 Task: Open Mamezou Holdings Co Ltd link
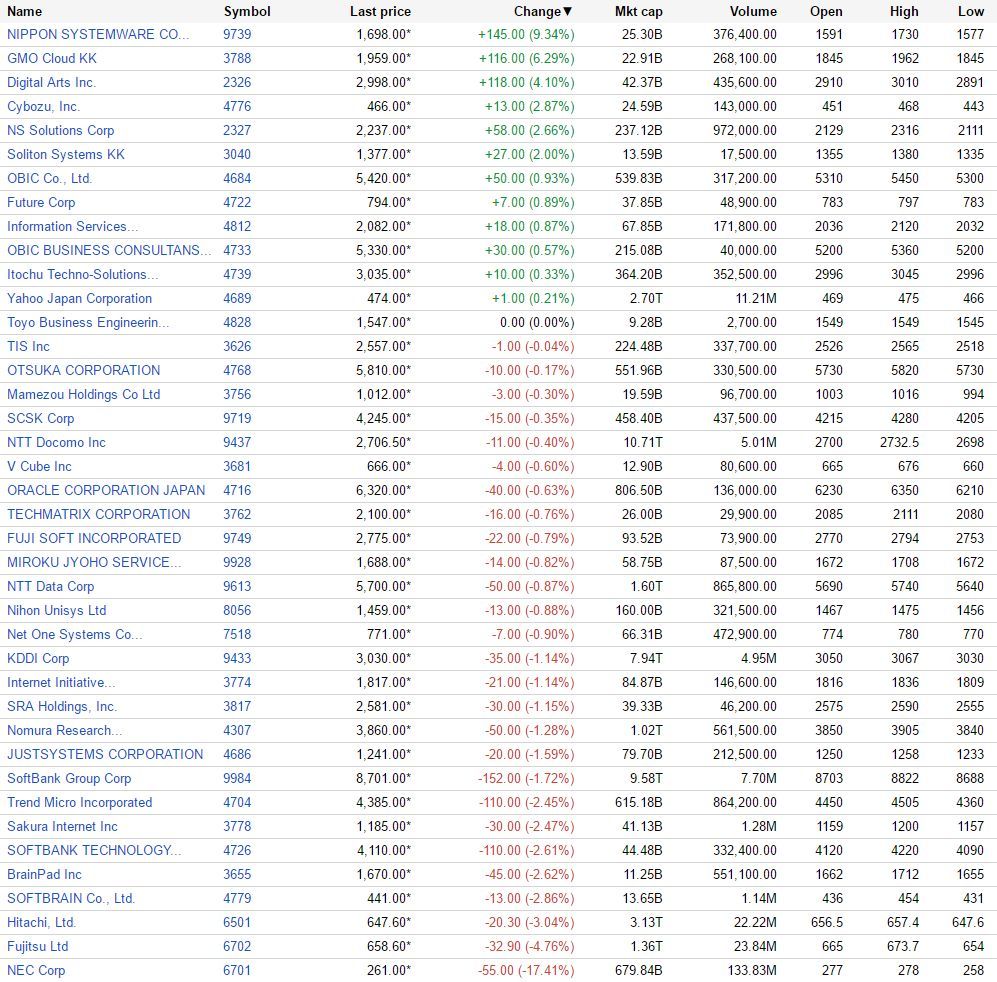[x=84, y=394]
